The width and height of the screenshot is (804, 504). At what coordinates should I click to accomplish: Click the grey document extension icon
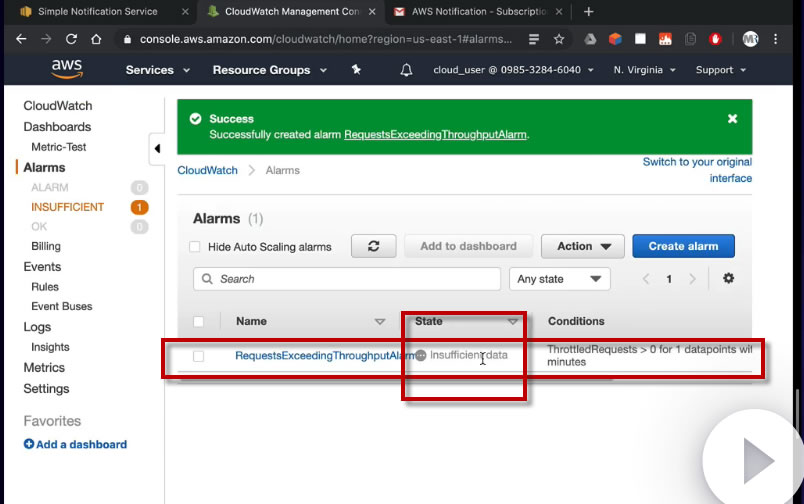point(690,39)
